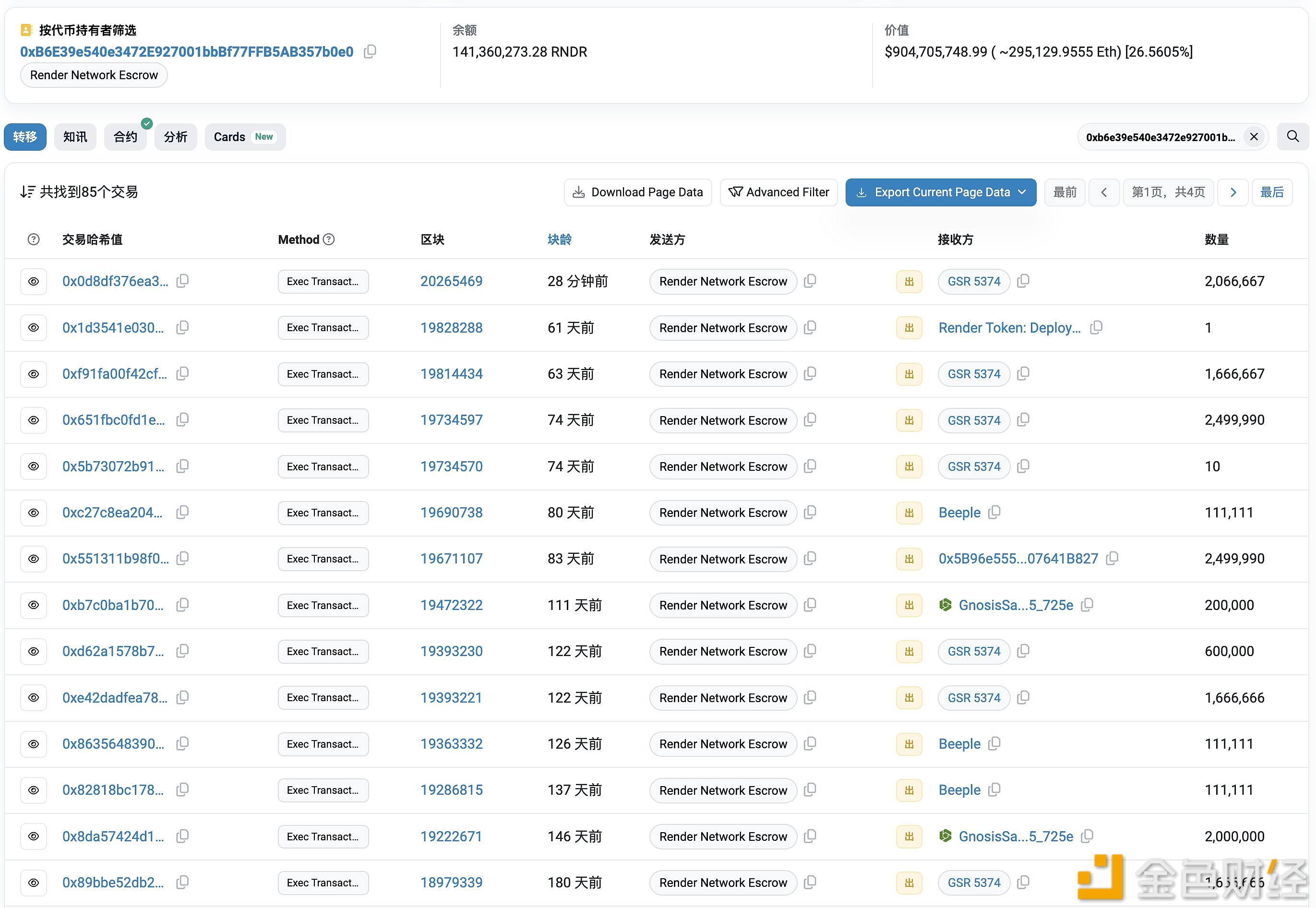Image resolution: width=1316 pixels, height=908 pixels.
Task: Copy GSR 5374 address in block 20265469 row
Action: click(x=1023, y=281)
